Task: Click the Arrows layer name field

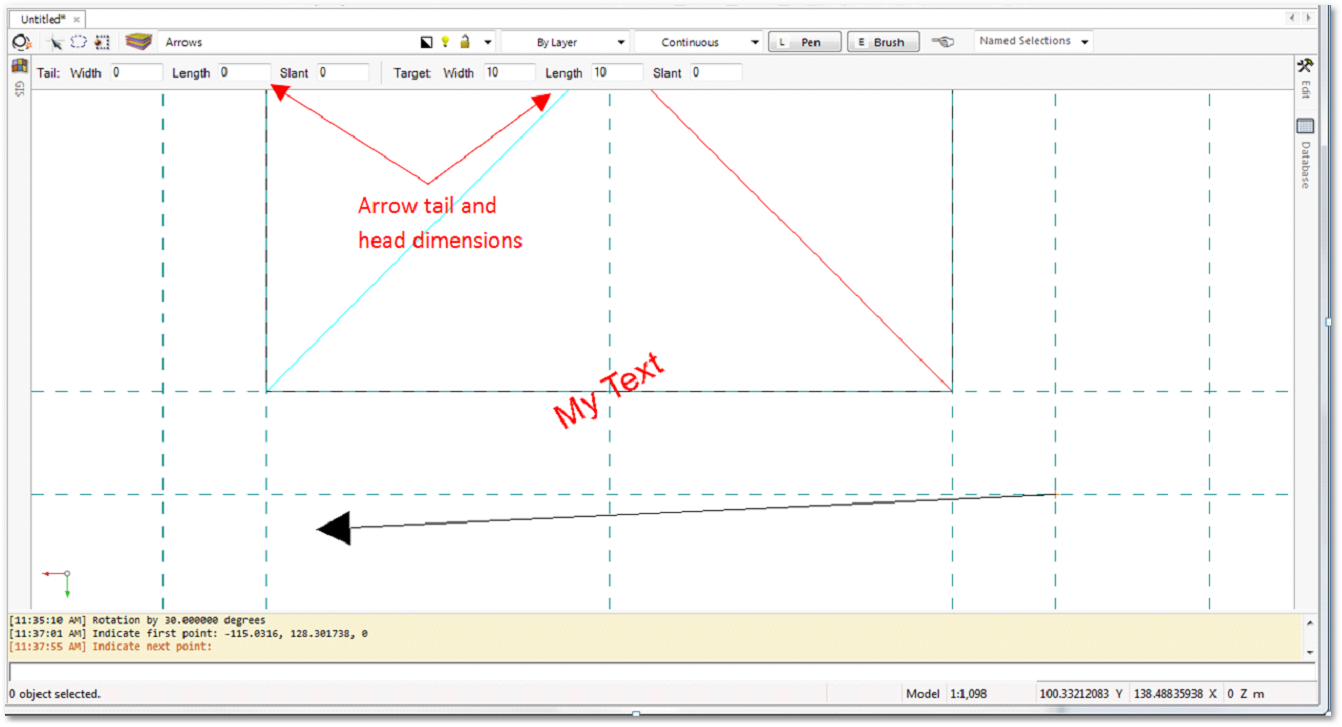Action: pyautogui.click(x=288, y=42)
